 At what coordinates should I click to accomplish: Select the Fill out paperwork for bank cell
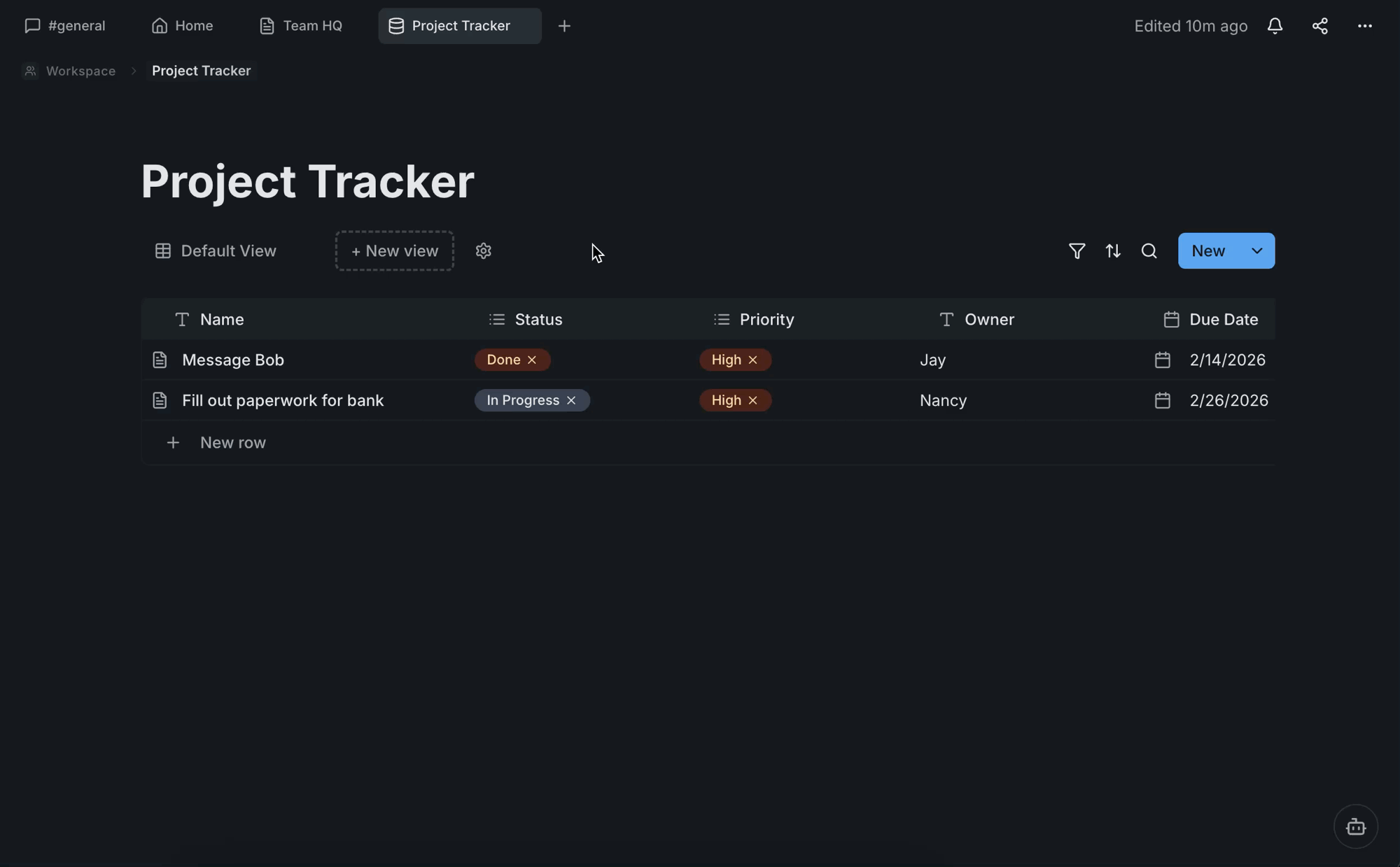coord(283,400)
